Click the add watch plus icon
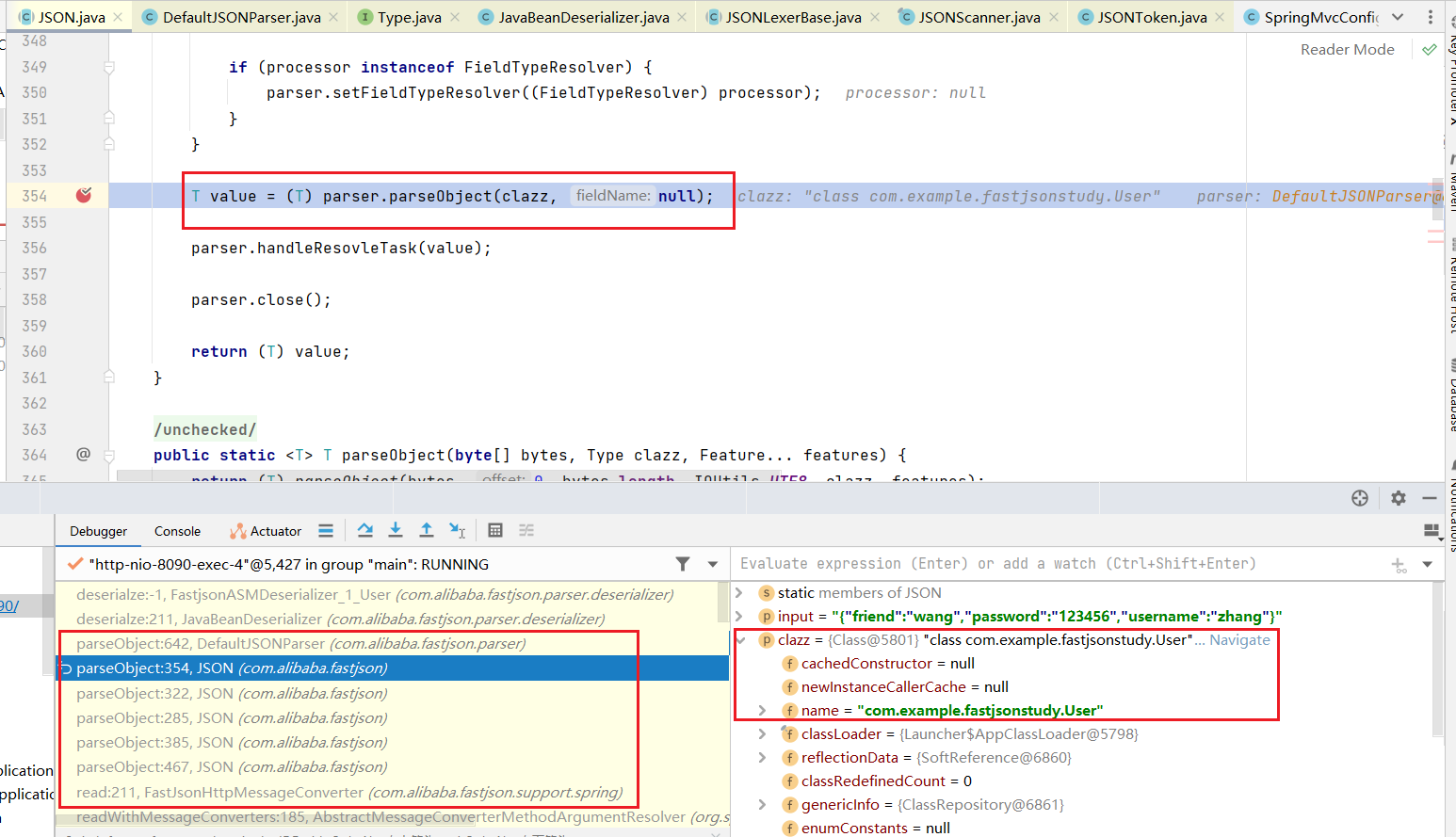 click(1399, 565)
